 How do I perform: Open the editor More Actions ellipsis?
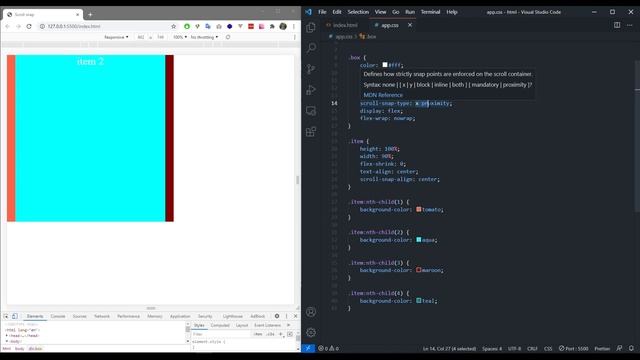(629, 25)
